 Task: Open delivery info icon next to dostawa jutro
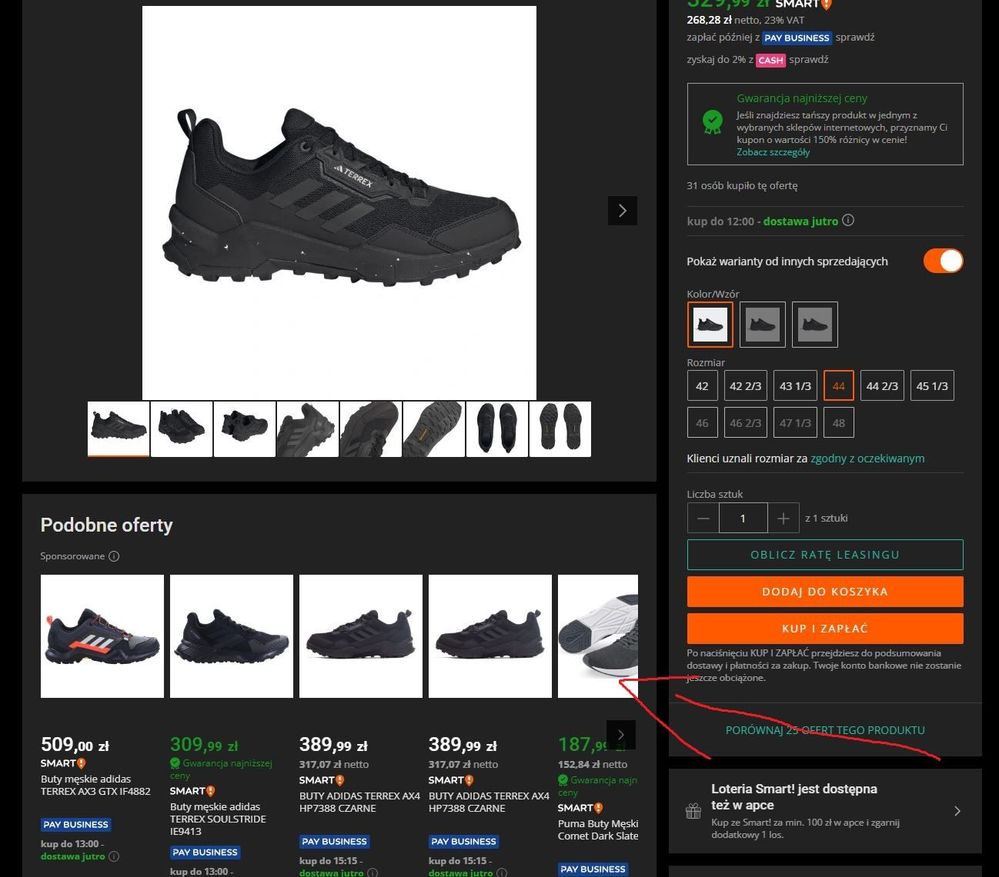(848, 220)
